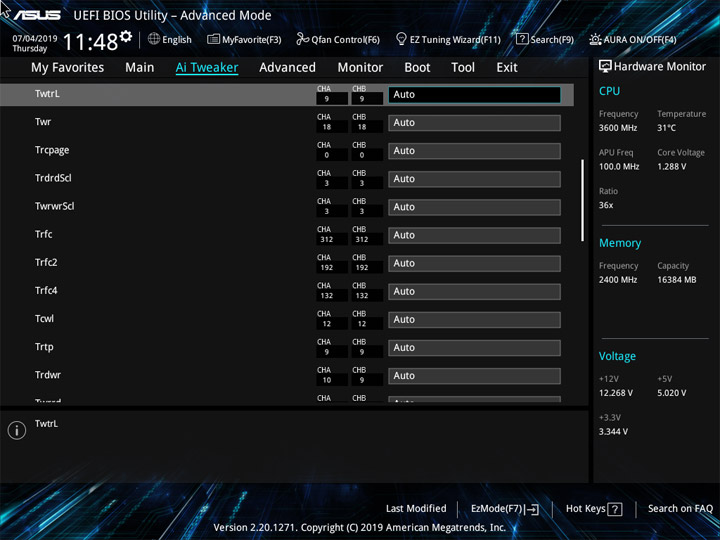Launch EZ Tuning Wizard bulb icon

point(401,39)
